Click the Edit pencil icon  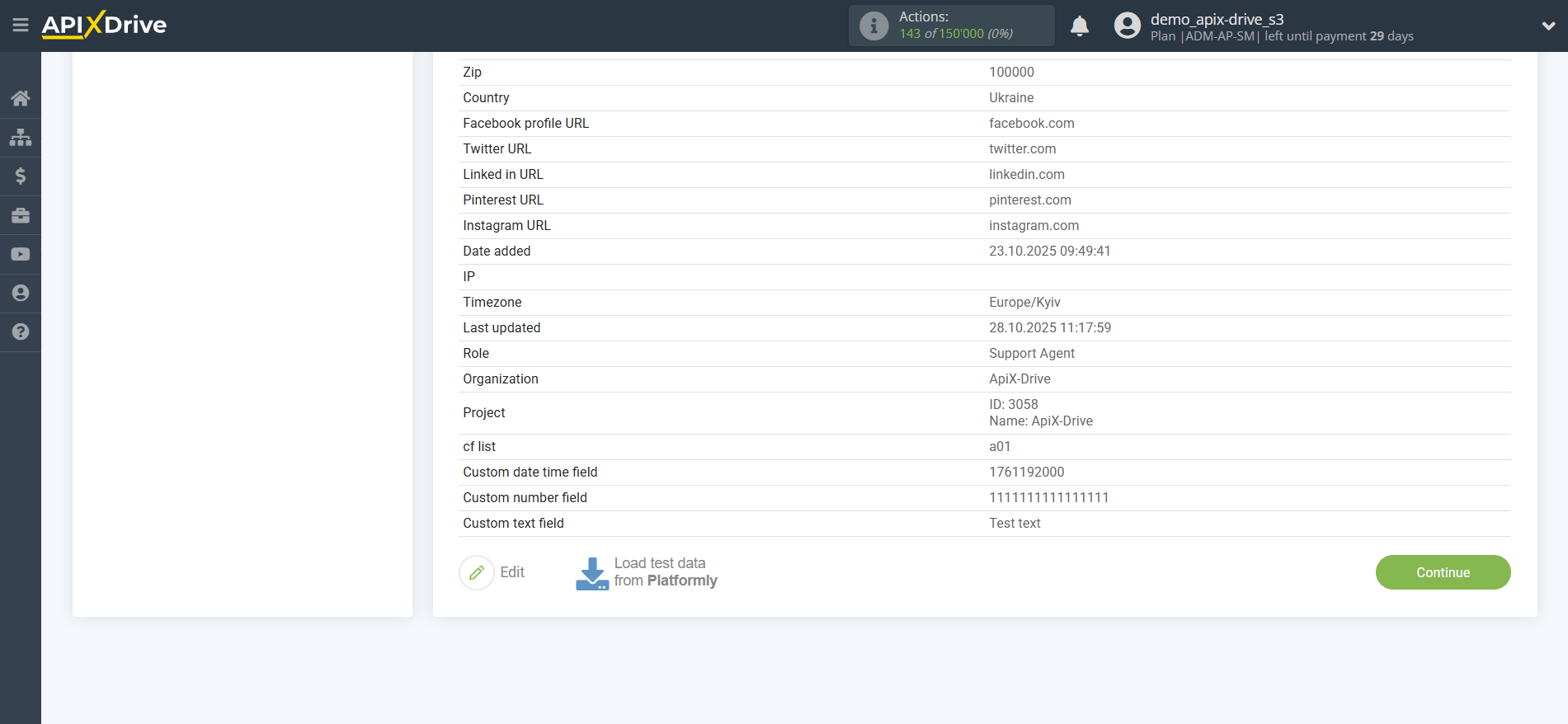pyautogui.click(x=476, y=572)
